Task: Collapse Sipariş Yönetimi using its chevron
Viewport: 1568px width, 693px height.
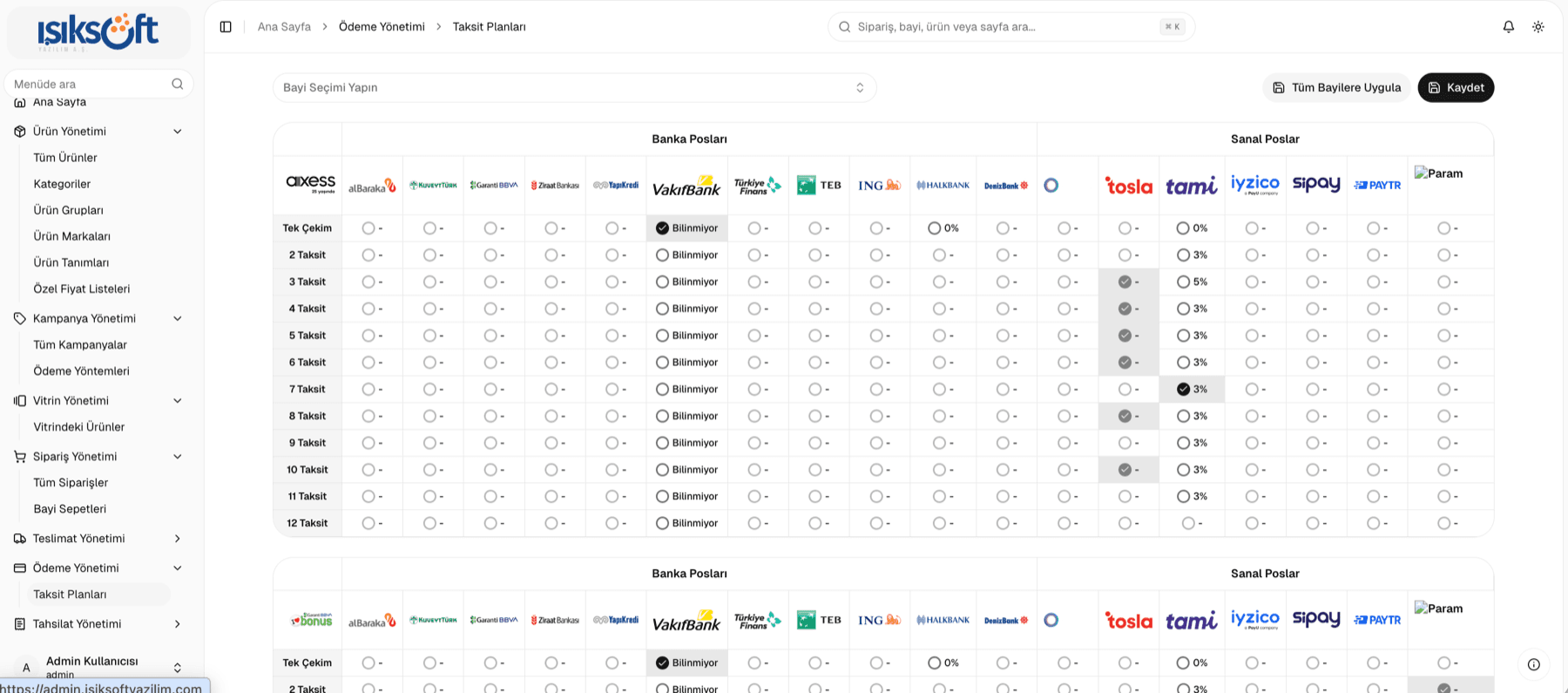Action: point(178,457)
